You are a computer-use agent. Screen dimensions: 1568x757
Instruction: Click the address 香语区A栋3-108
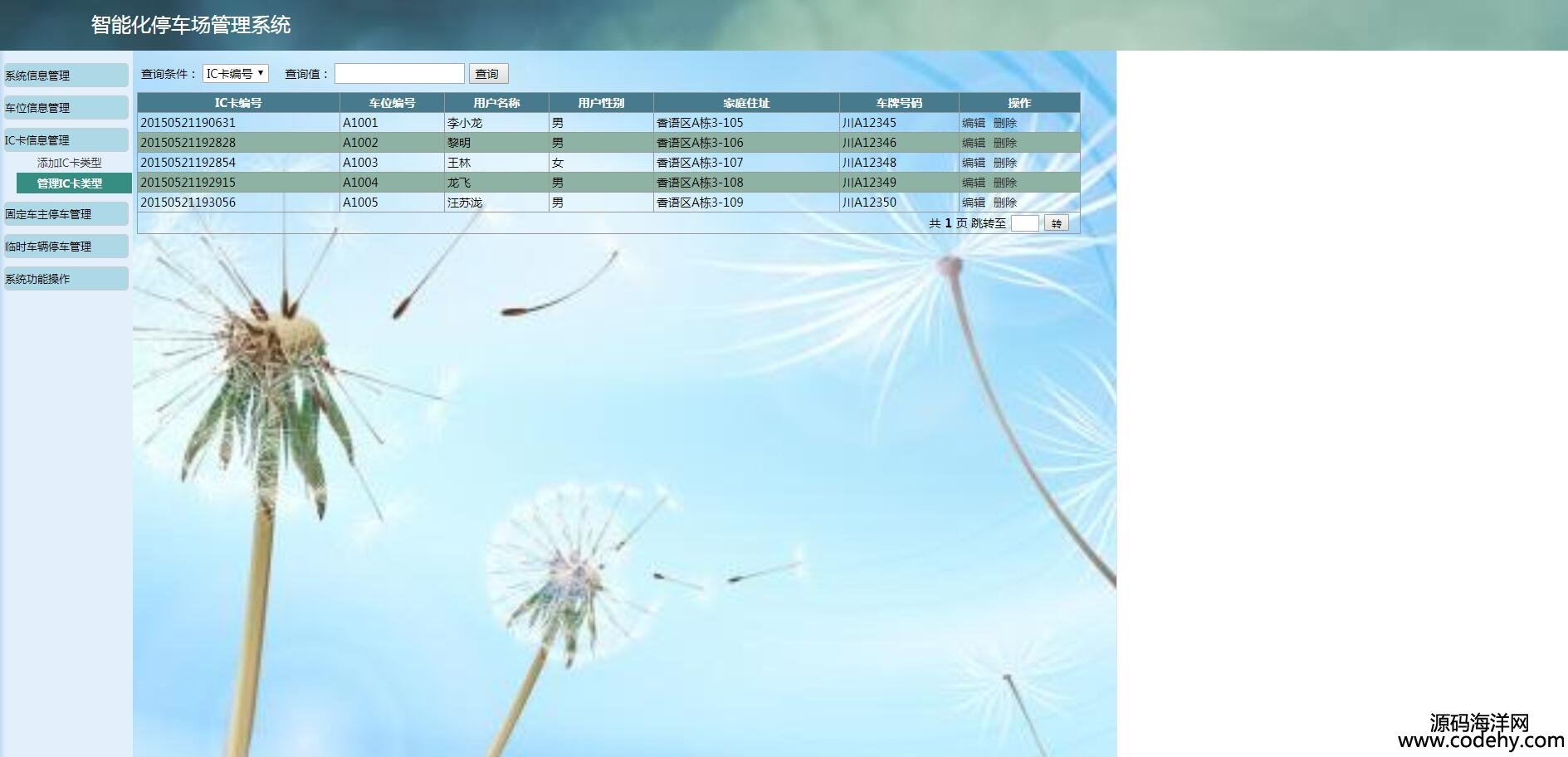coord(700,183)
